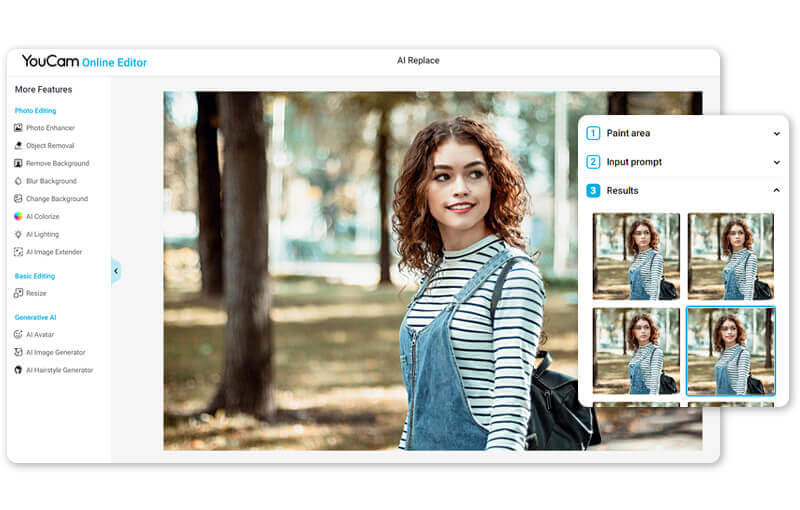This screenshot has height=510, width=800.
Task: Click the Remove Background icon
Action: coord(18,163)
